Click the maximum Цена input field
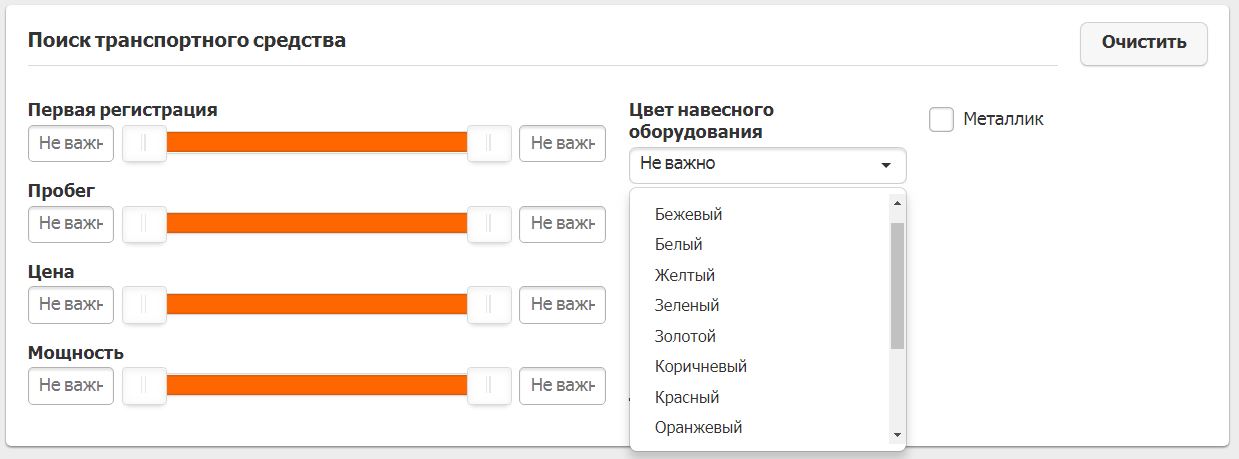The height and width of the screenshot is (459, 1239). point(562,304)
